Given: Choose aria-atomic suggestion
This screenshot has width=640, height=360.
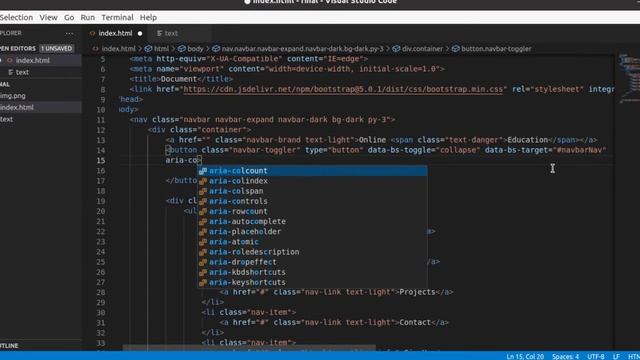Looking at the screenshot, I should pyautogui.click(x=313, y=242).
